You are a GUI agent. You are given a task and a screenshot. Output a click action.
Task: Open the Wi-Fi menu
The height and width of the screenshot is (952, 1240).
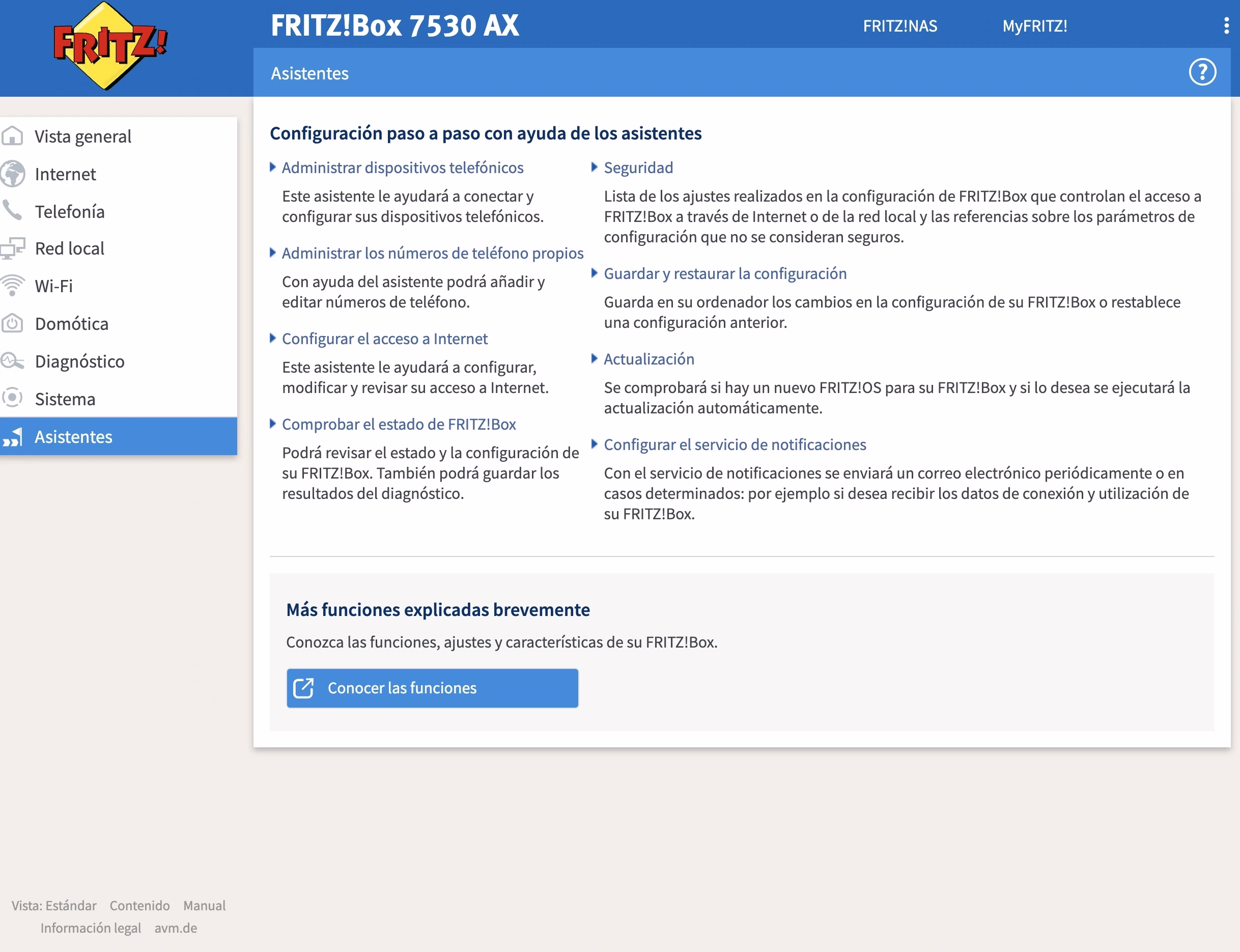click(119, 286)
